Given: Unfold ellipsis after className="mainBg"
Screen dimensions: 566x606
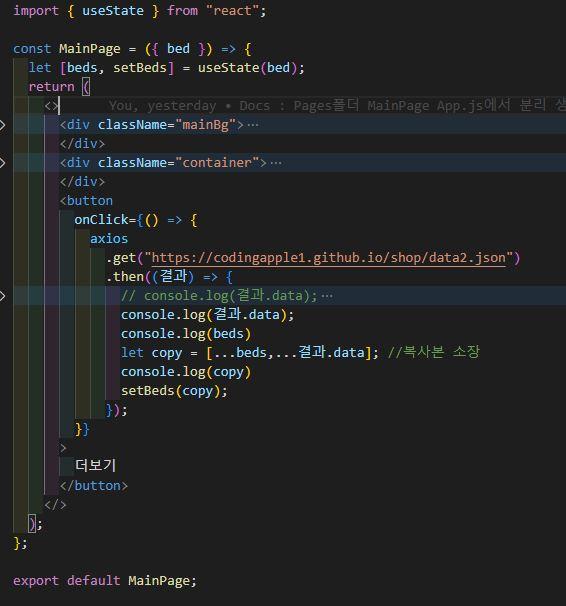Looking at the screenshot, I should [253, 125].
